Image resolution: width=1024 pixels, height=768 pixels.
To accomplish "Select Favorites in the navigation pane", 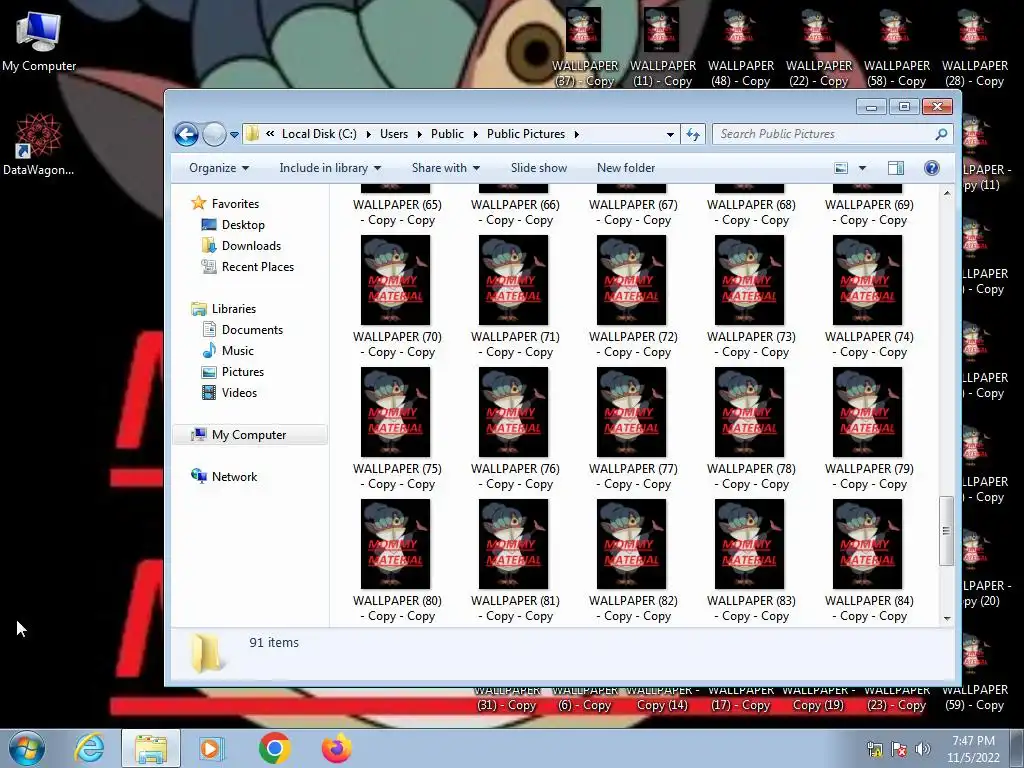I will (x=235, y=204).
